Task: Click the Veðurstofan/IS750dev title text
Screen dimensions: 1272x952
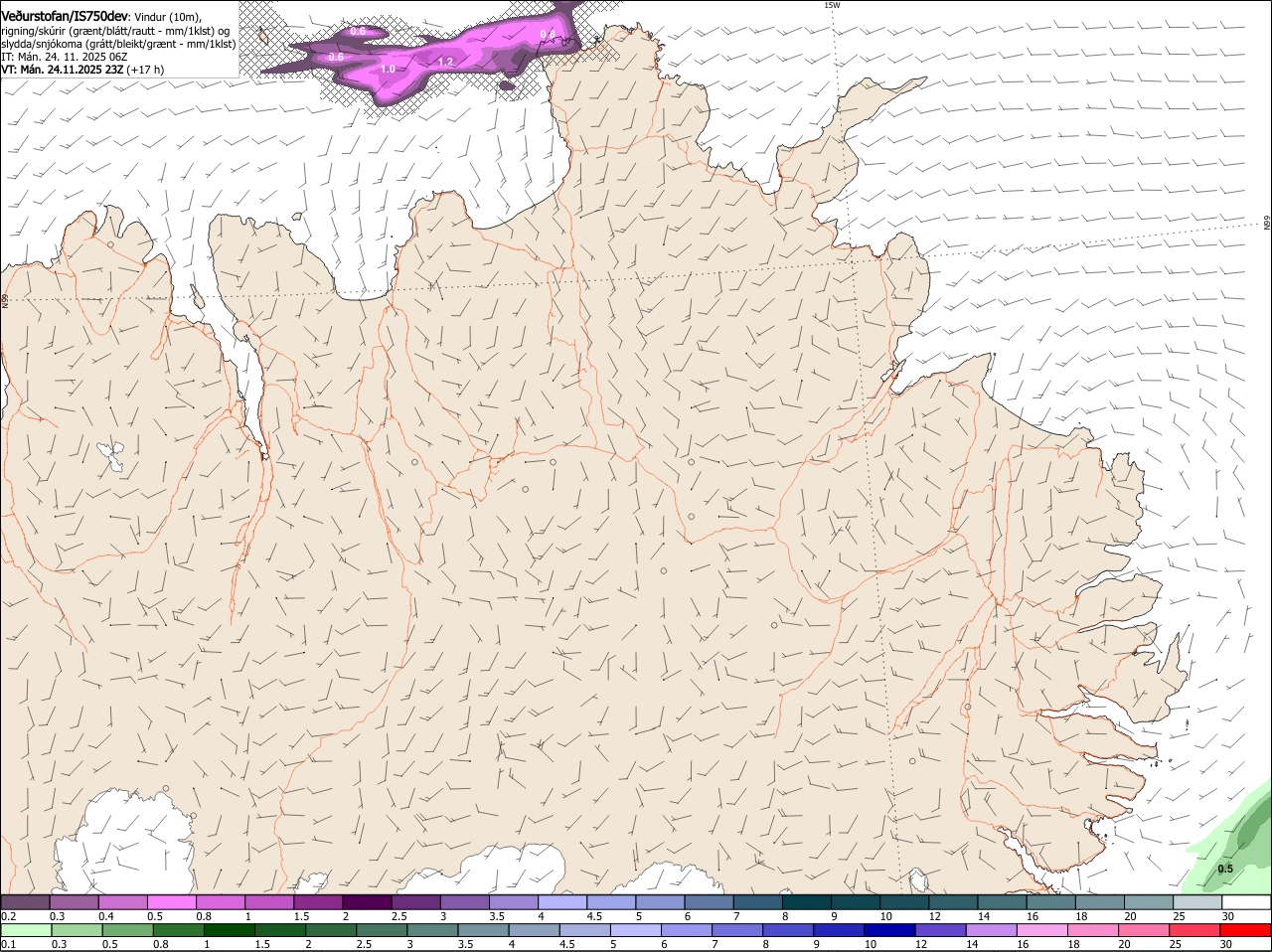Action: coord(65,16)
